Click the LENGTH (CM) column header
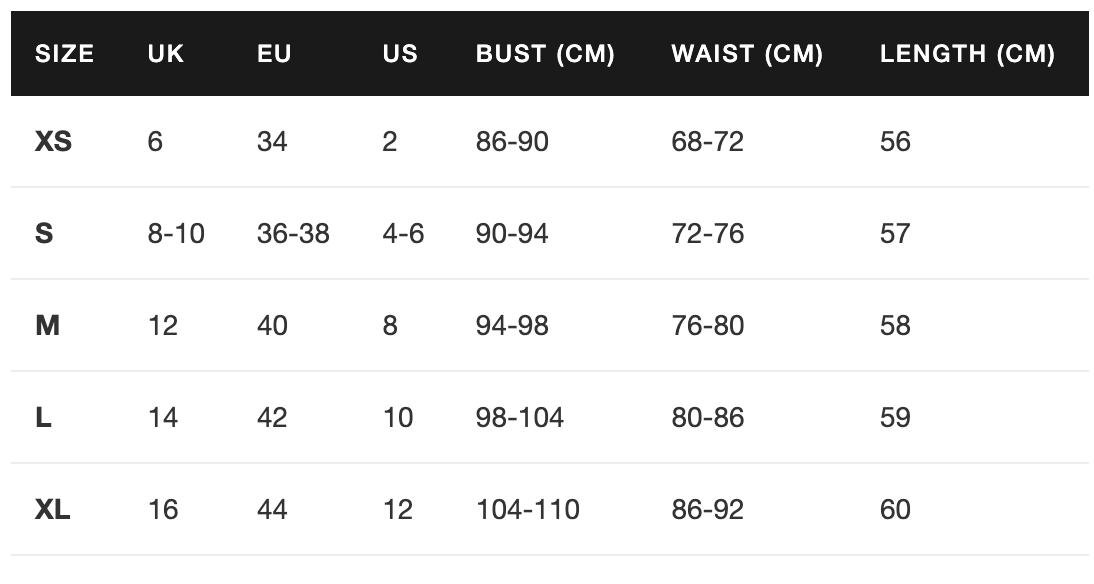The height and width of the screenshot is (584, 1094). click(967, 54)
